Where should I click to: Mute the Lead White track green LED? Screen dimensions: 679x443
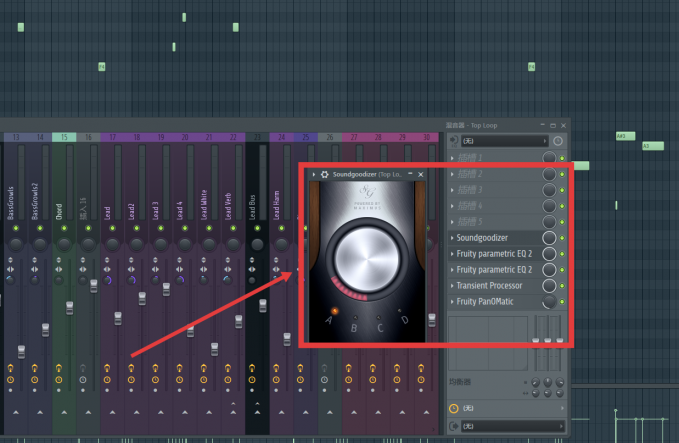pyautogui.click(x=209, y=228)
